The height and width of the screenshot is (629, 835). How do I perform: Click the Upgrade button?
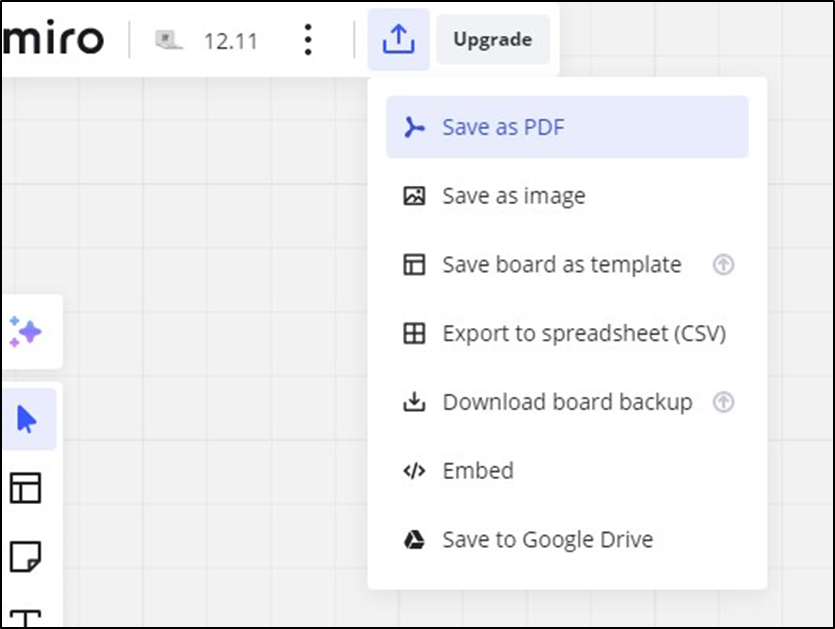coord(493,39)
